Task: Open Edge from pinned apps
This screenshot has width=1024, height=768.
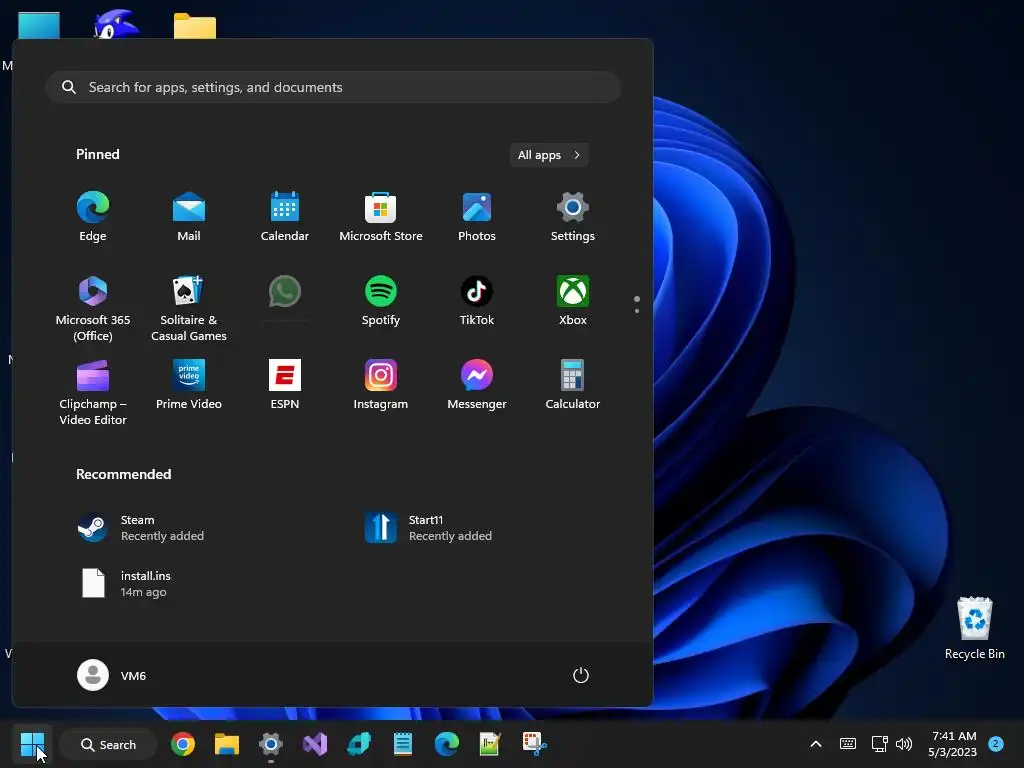Action: [93, 217]
